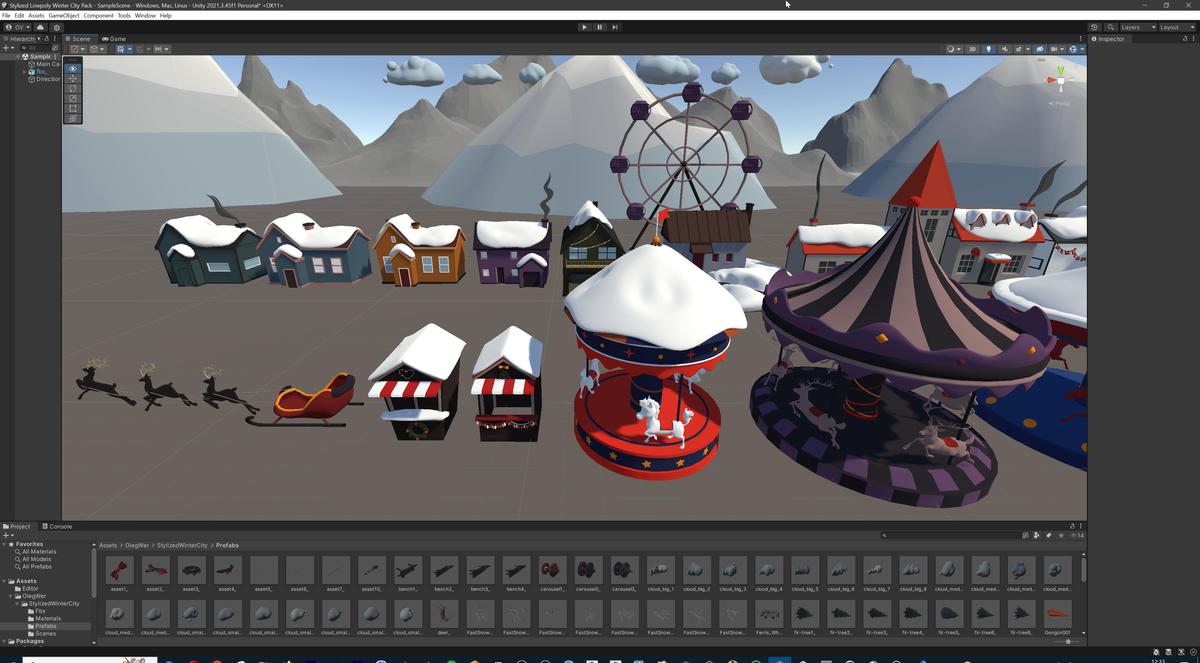Toggle scene gizmos globe button

click(1072, 48)
